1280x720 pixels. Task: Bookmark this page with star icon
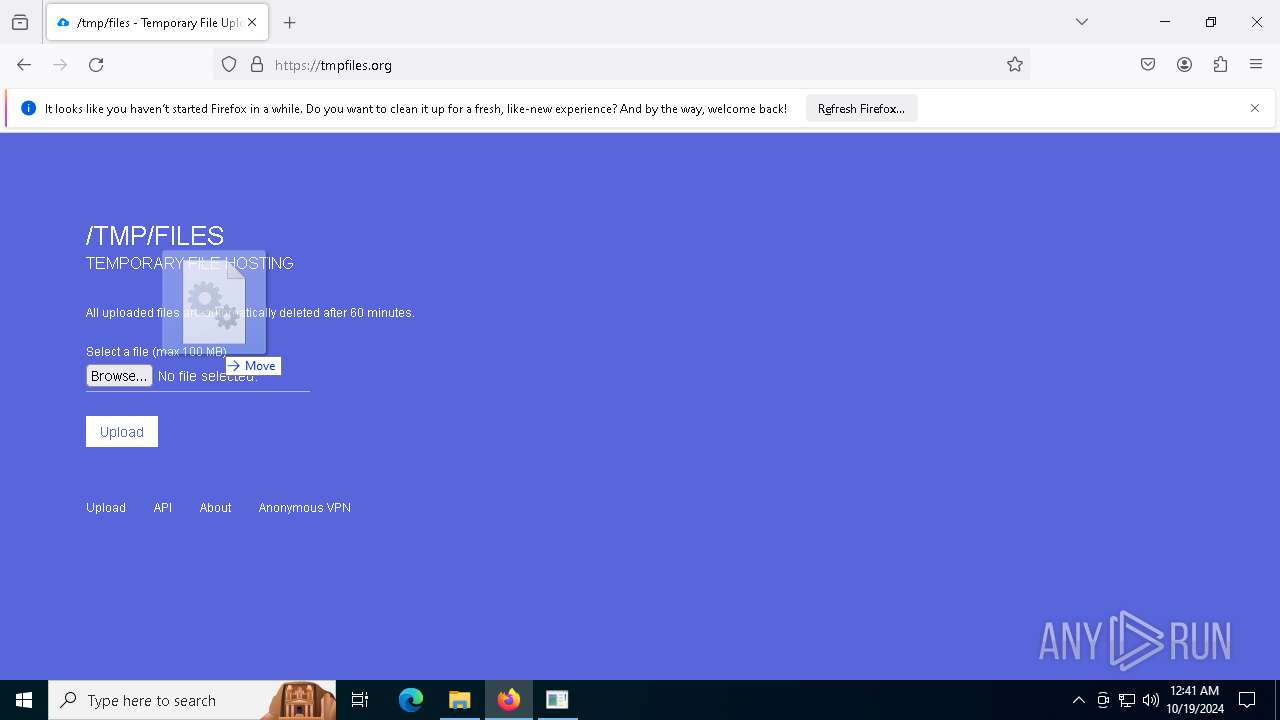1015,65
